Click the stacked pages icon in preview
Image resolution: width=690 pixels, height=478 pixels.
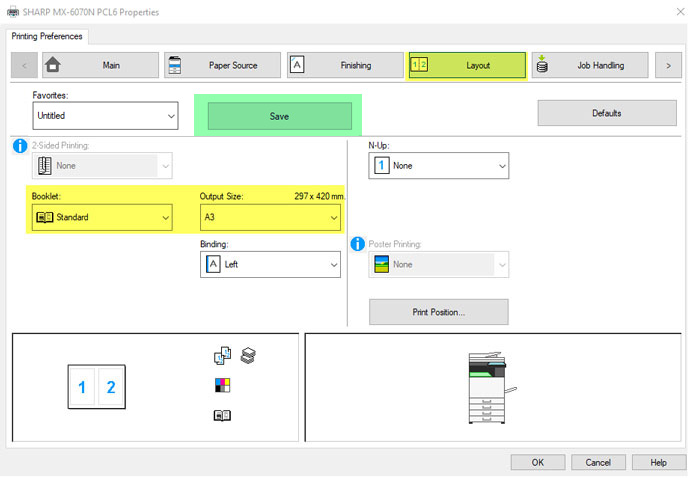(247, 355)
